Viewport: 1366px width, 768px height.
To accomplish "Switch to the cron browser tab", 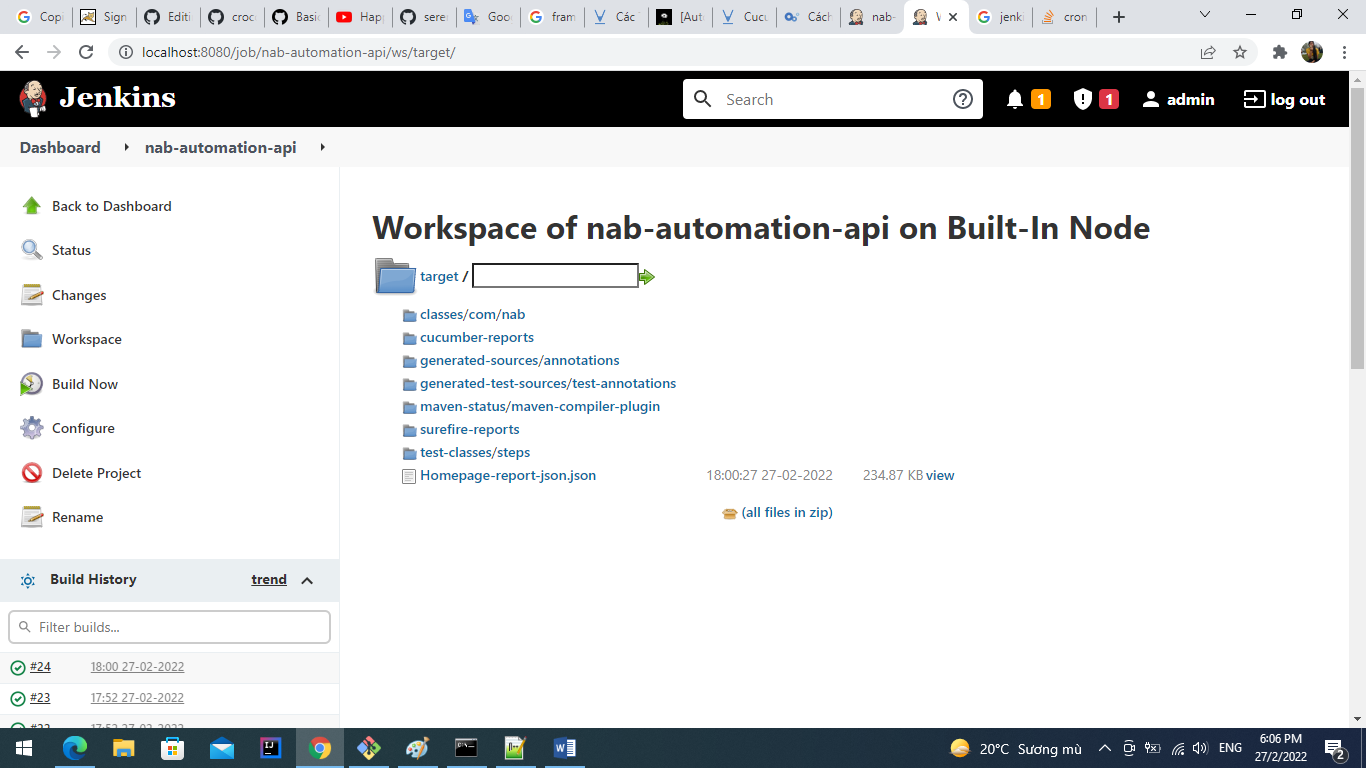I will (1063, 17).
